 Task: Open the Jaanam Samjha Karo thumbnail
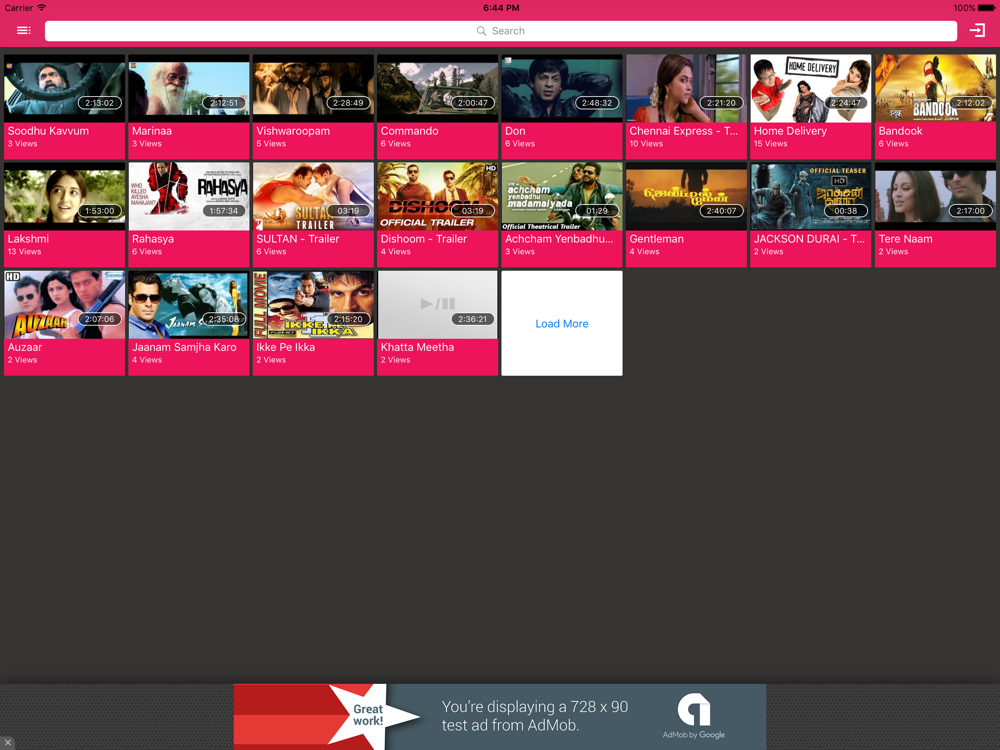[189, 305]
